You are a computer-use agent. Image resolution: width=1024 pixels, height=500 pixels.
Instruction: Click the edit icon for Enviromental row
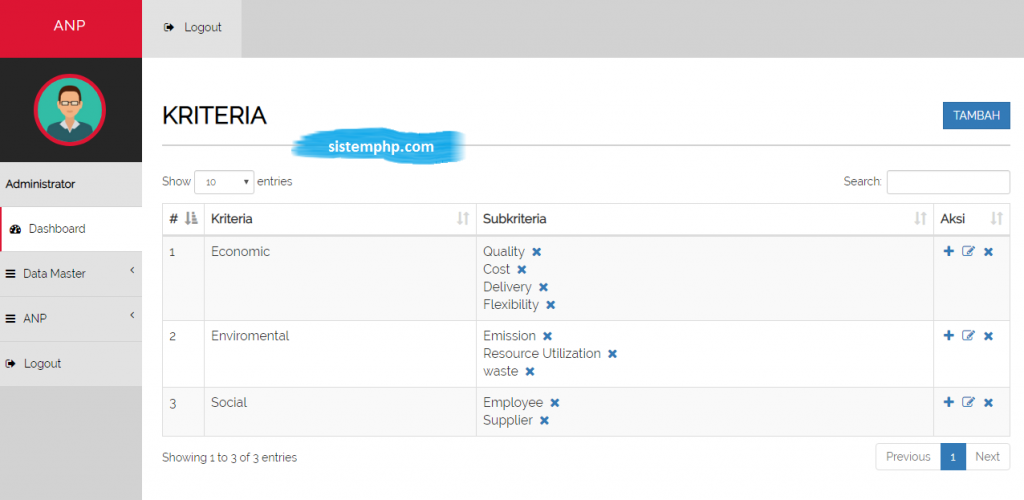point(968,336)
